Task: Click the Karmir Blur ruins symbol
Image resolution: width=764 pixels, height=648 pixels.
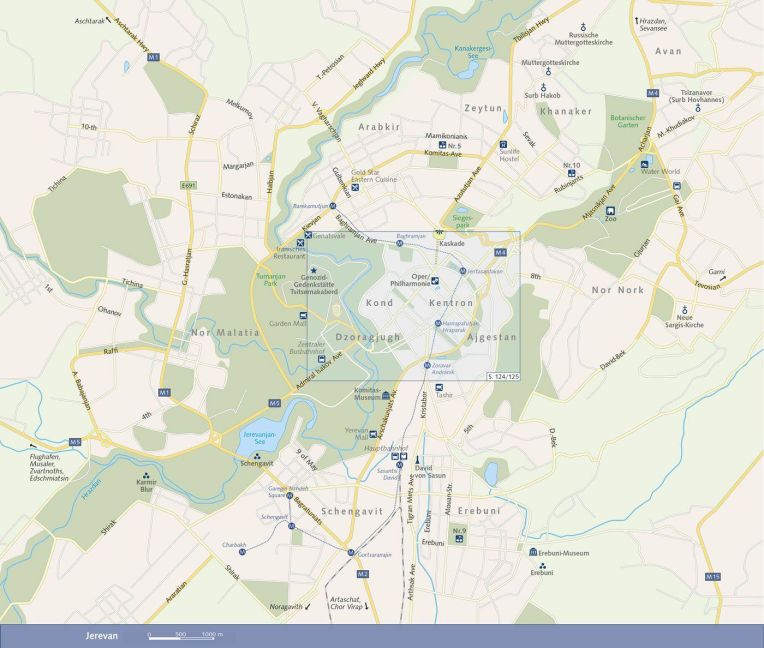Action: pos(147,477)
